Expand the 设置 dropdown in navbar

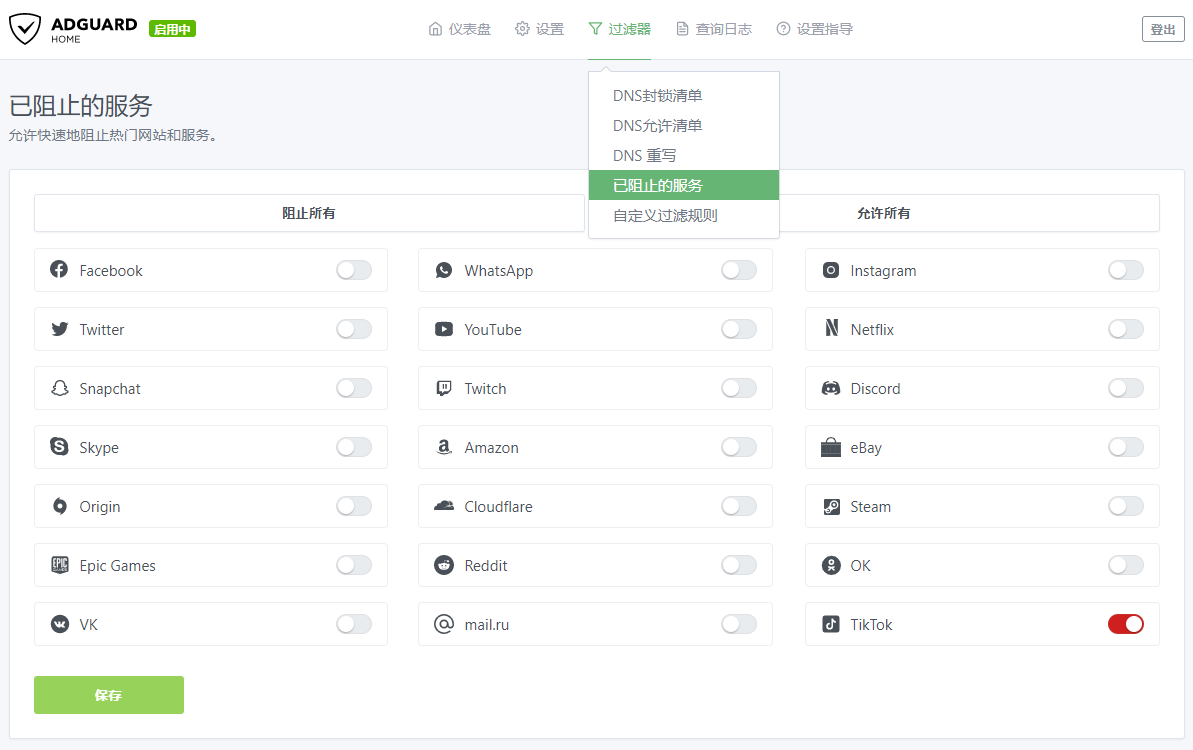pyautogui.click(x=539, y=29)
